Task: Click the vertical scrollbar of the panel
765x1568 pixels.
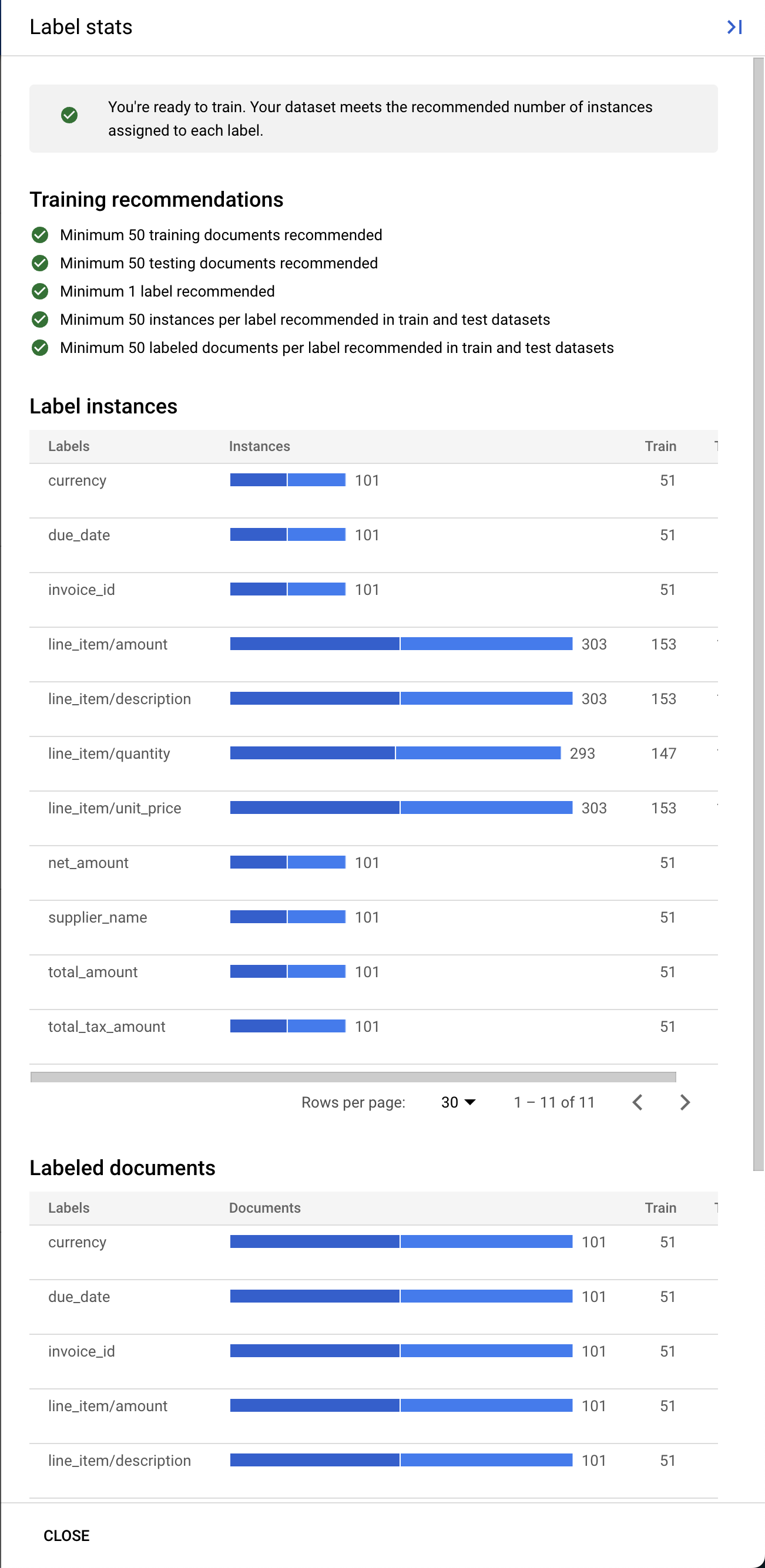Action: 759,608
